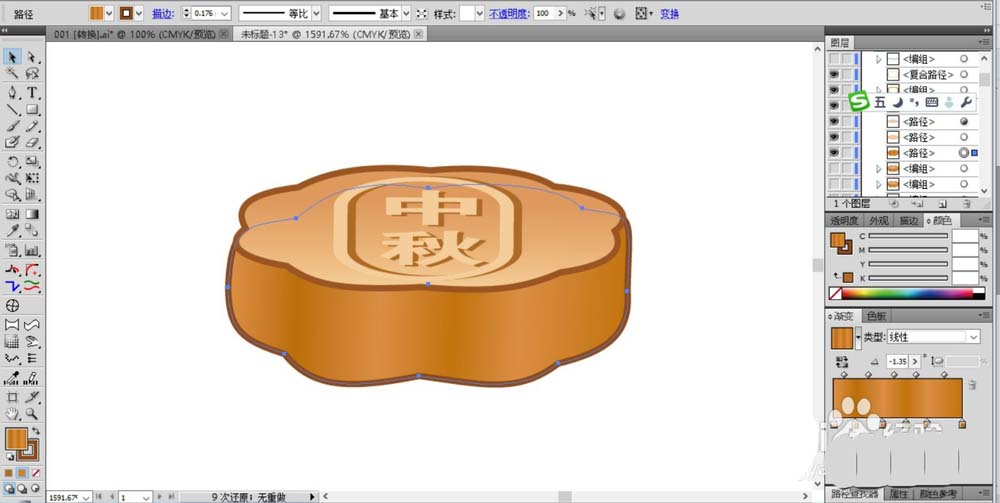Select the Scale tool
Viewport: 1000px width, 503px height.
pos(32,162)
